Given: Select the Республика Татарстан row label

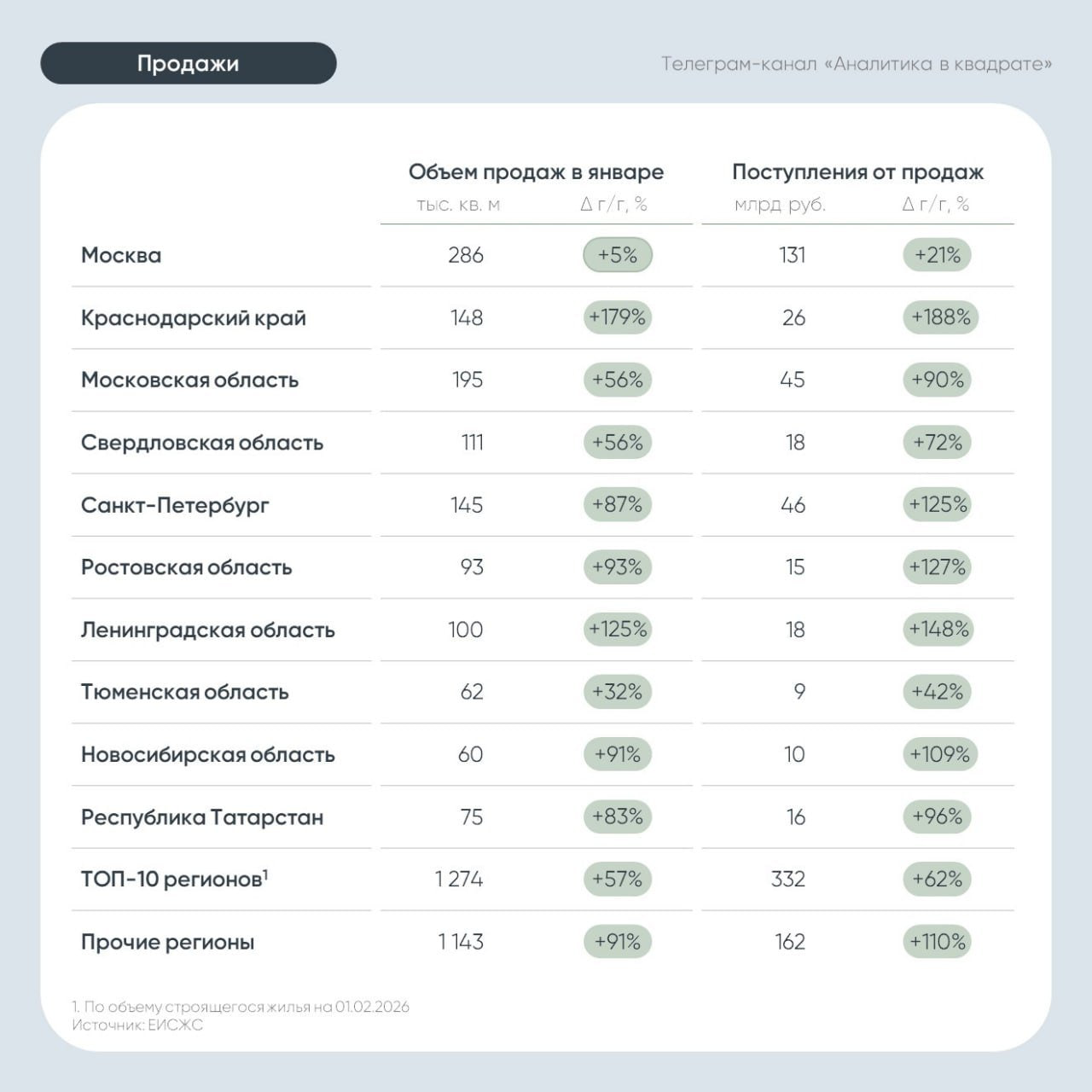Looking at the screenshot, I should (x=202, y=817).
